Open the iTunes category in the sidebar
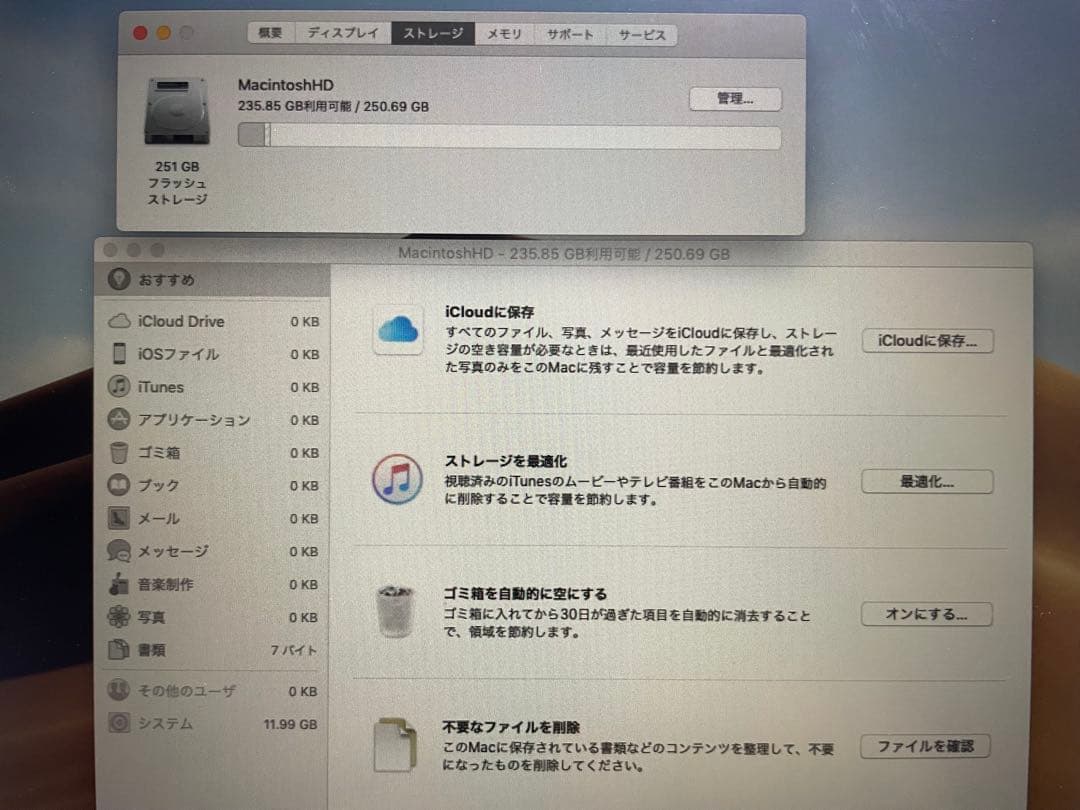This screenshot has width=1080, height=810. click(160, 387)
